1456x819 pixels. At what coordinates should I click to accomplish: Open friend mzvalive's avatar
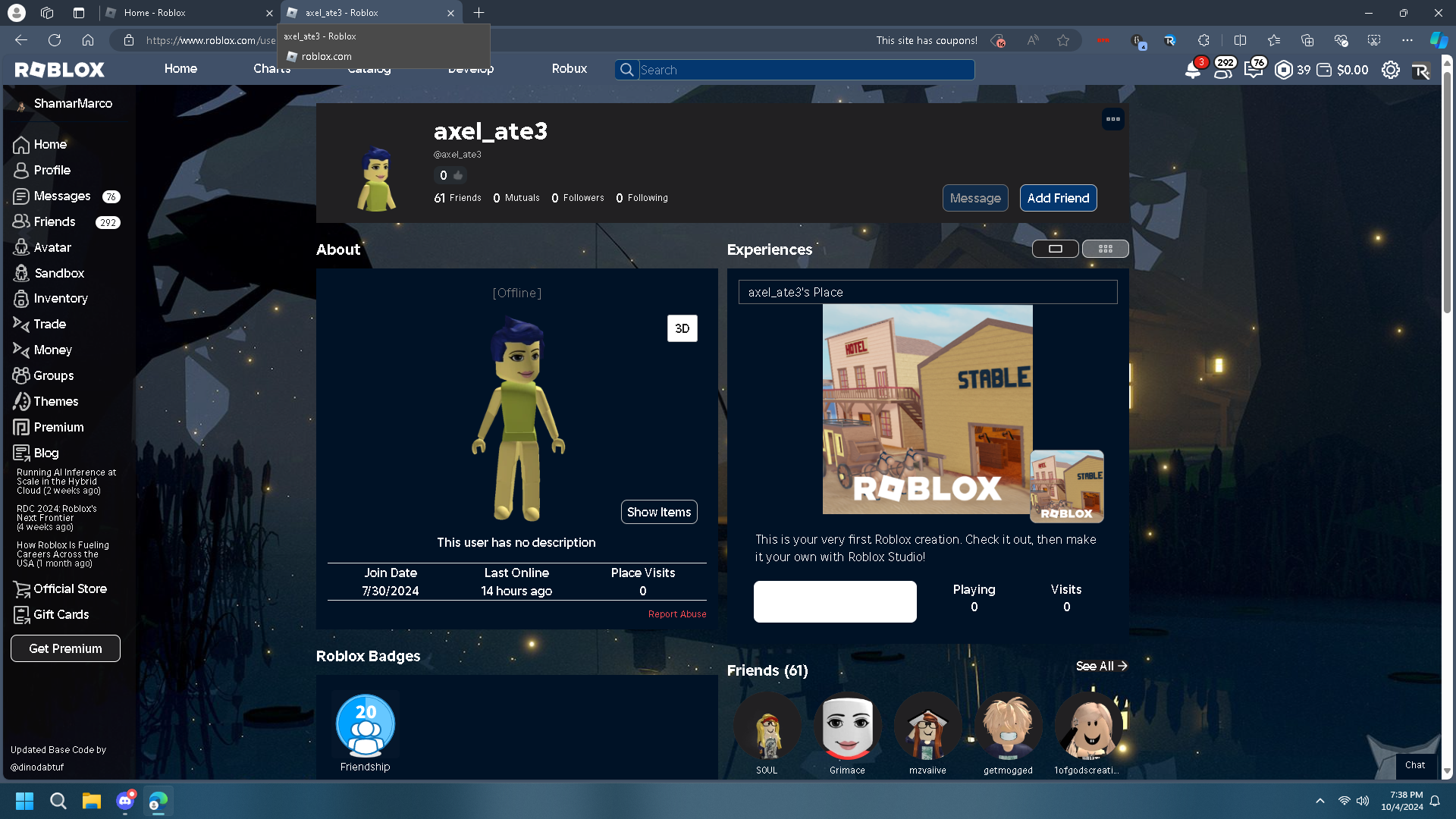[927, 726]
